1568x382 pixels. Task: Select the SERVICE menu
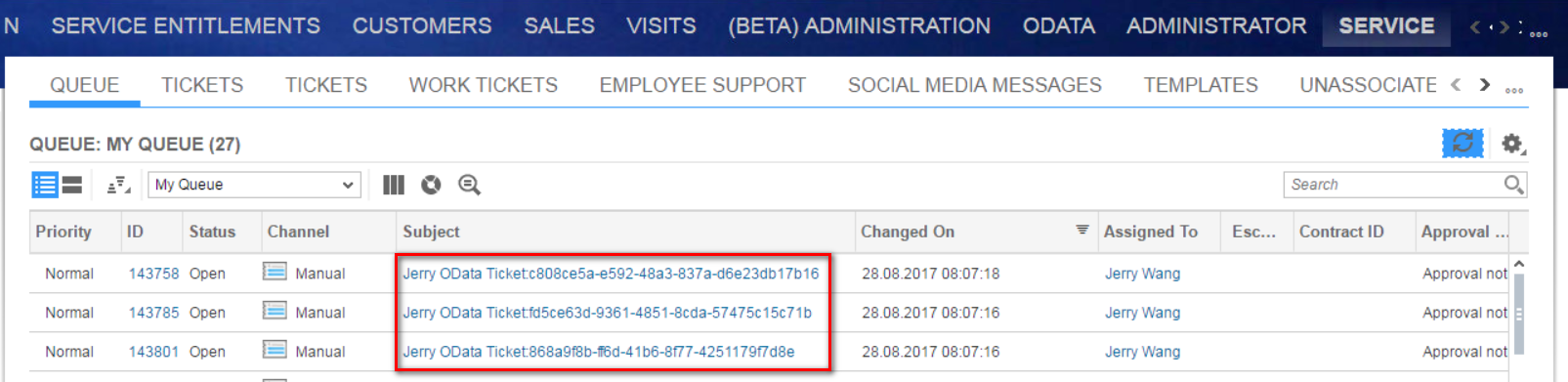pos(1386,26)
